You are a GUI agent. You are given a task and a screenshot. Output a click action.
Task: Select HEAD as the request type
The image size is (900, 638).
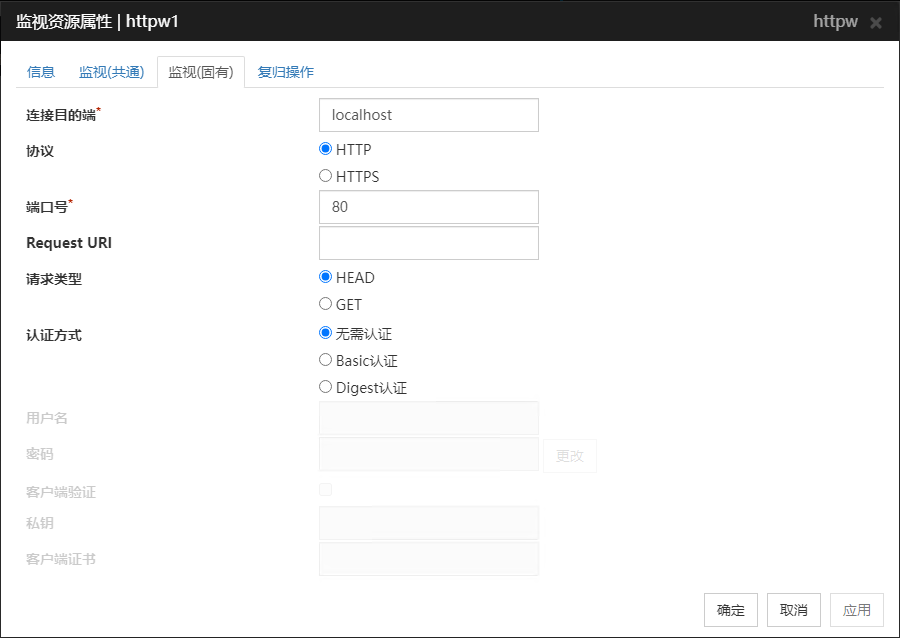tap(325, 277)
